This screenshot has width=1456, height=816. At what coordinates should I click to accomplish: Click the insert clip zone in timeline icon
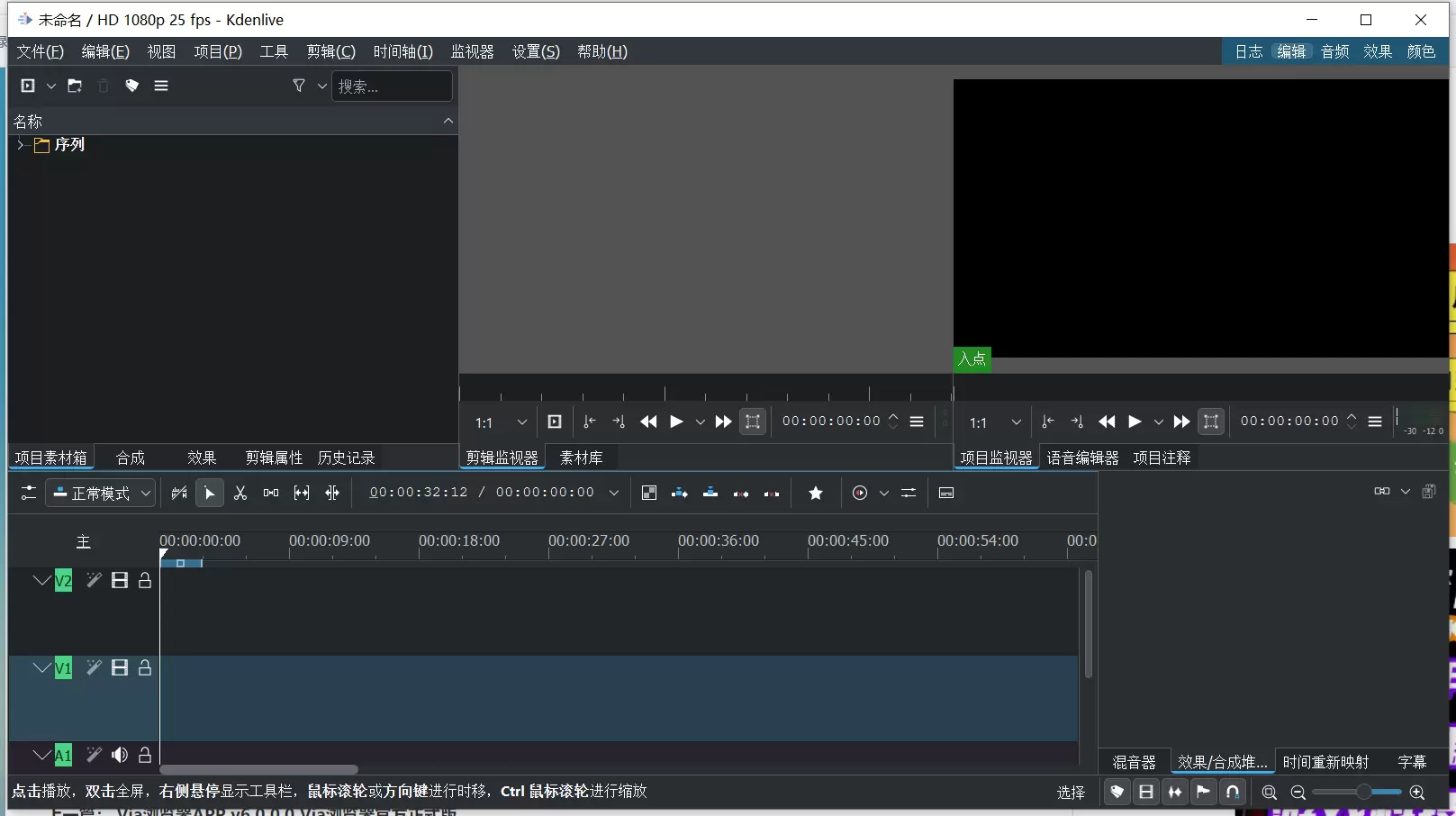[680, 493]
